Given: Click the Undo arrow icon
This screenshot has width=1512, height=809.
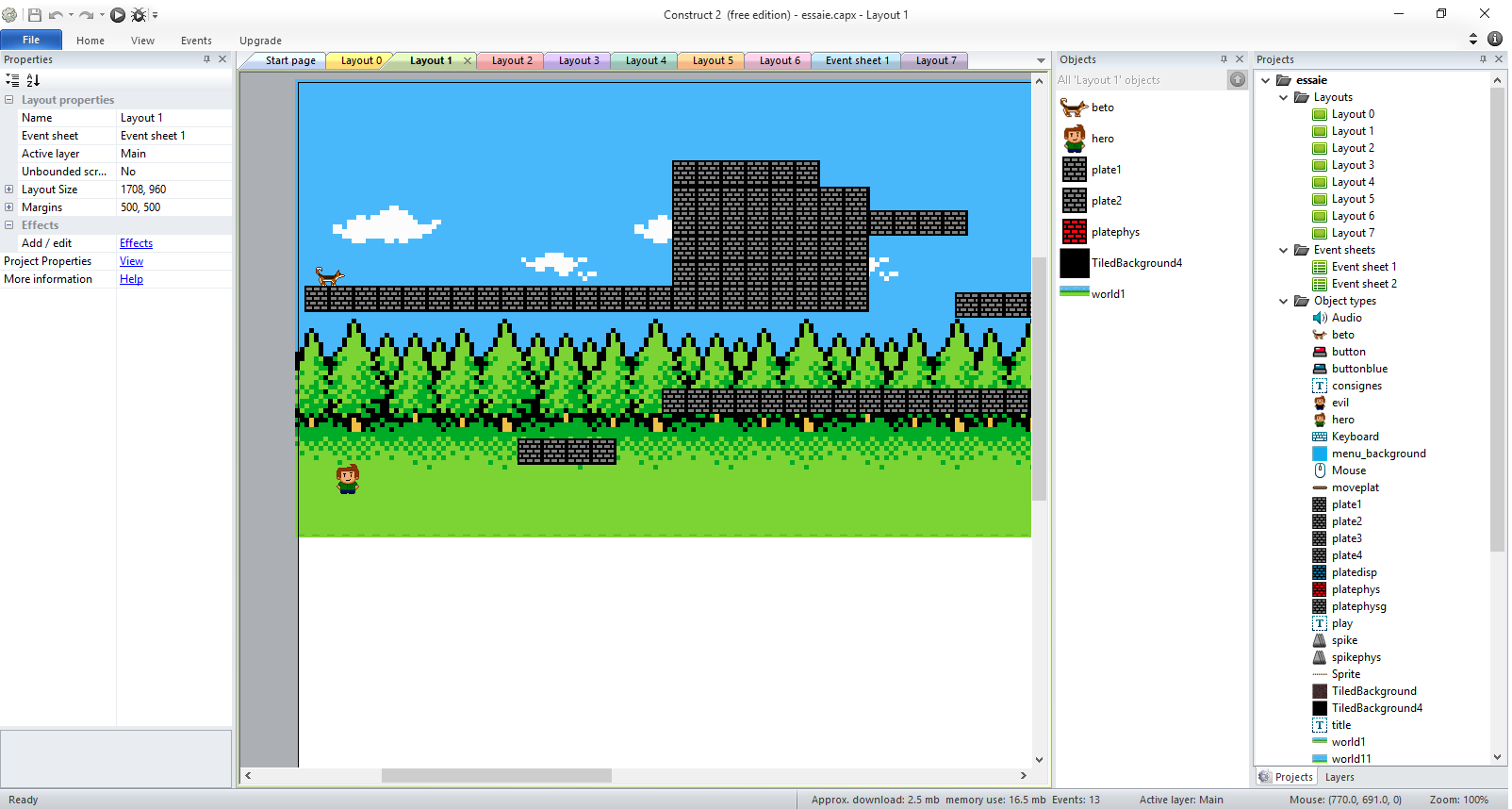Looking at the screenshot, I should tap(56, 15).
